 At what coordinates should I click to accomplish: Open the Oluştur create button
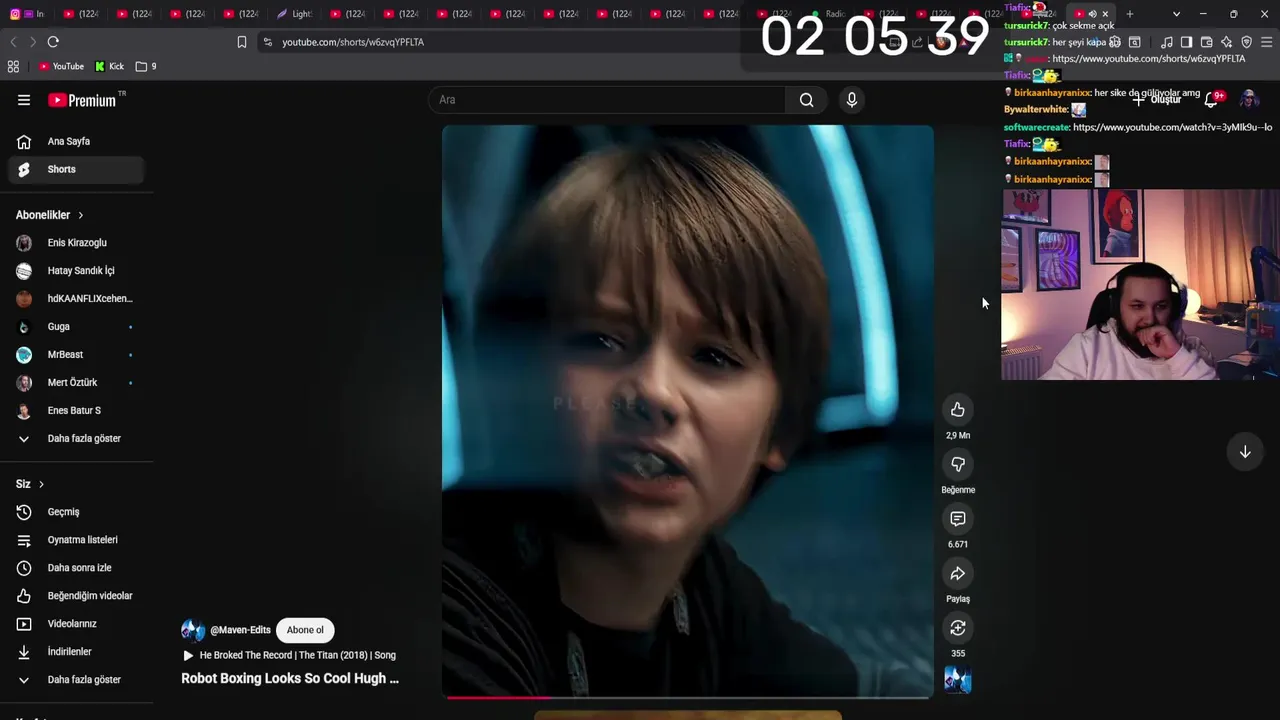(1156, 99)
